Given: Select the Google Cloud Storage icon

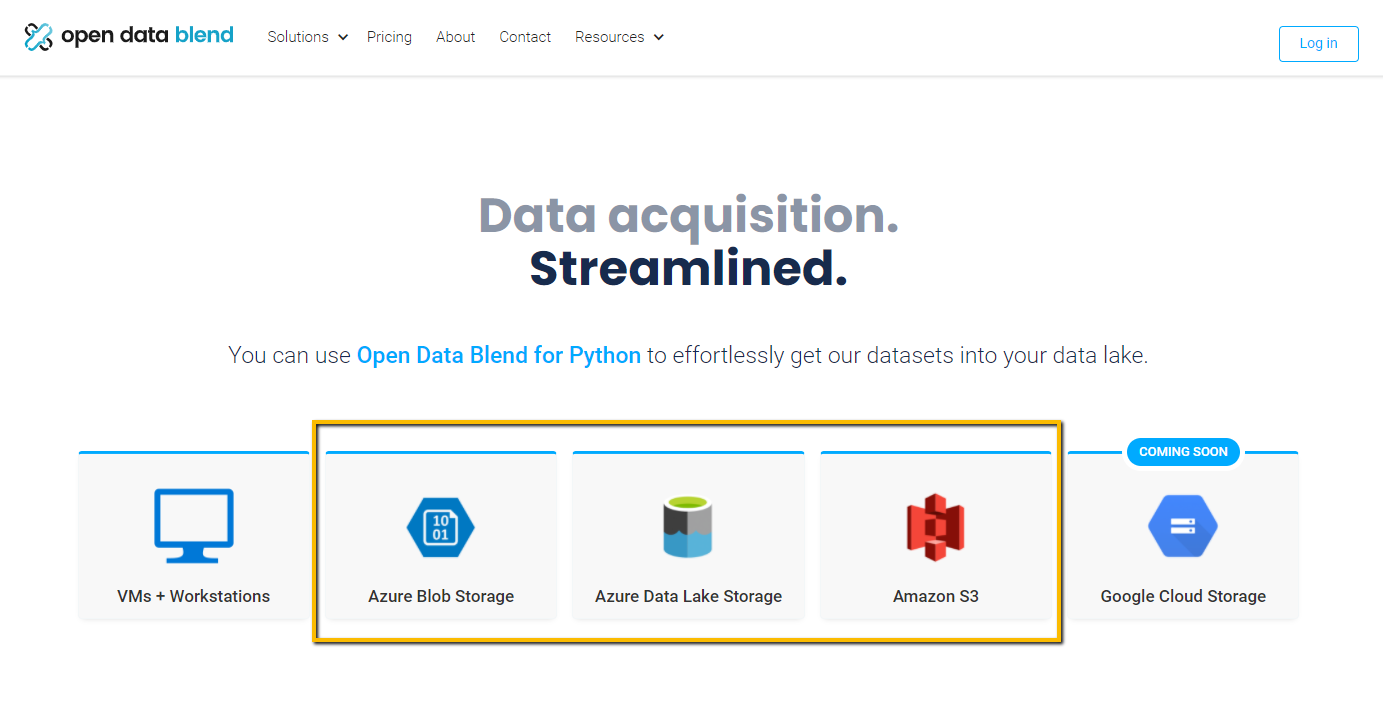Looking at the screenshot, I should click(1183, 527).
